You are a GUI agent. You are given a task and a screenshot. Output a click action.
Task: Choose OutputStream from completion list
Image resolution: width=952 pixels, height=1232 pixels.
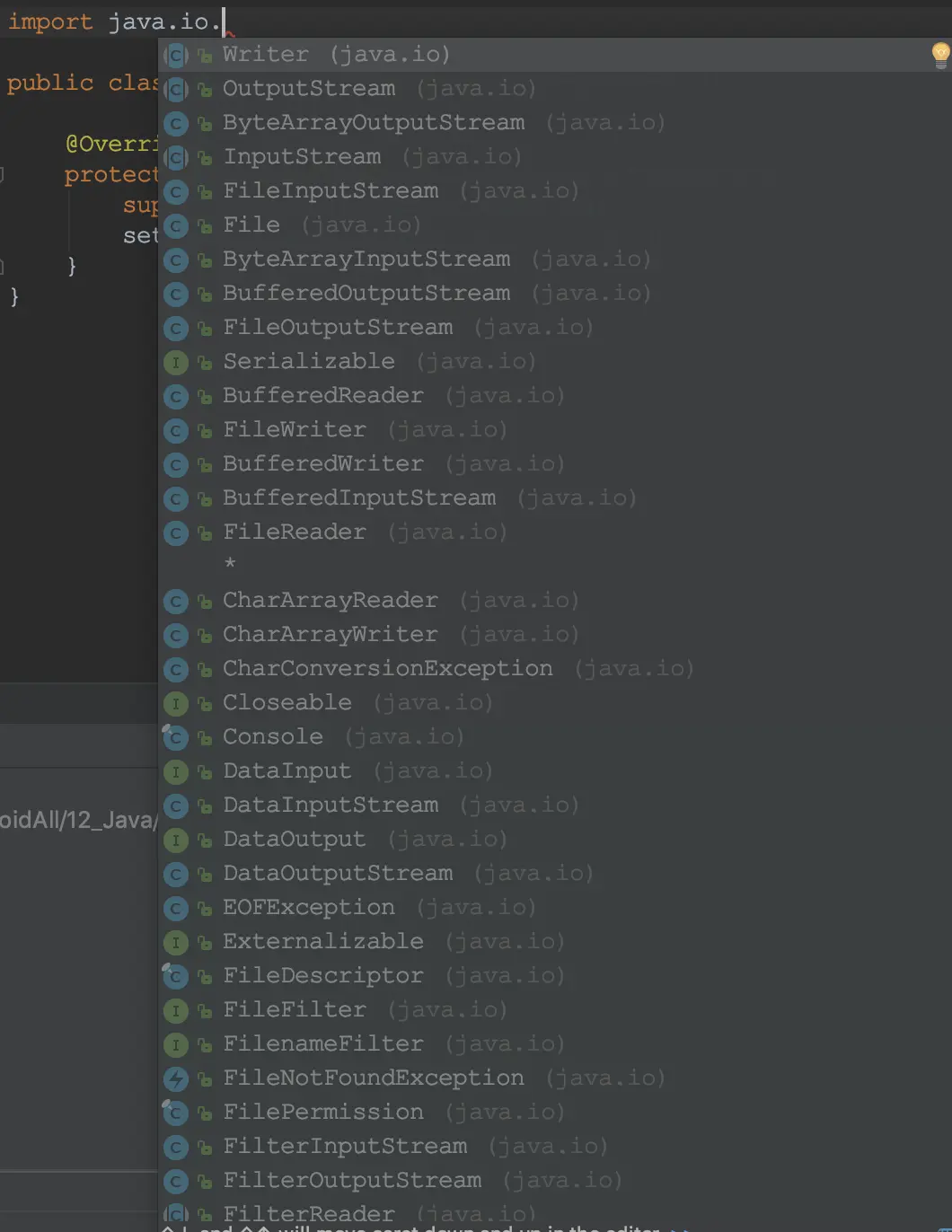click(555, 89)
